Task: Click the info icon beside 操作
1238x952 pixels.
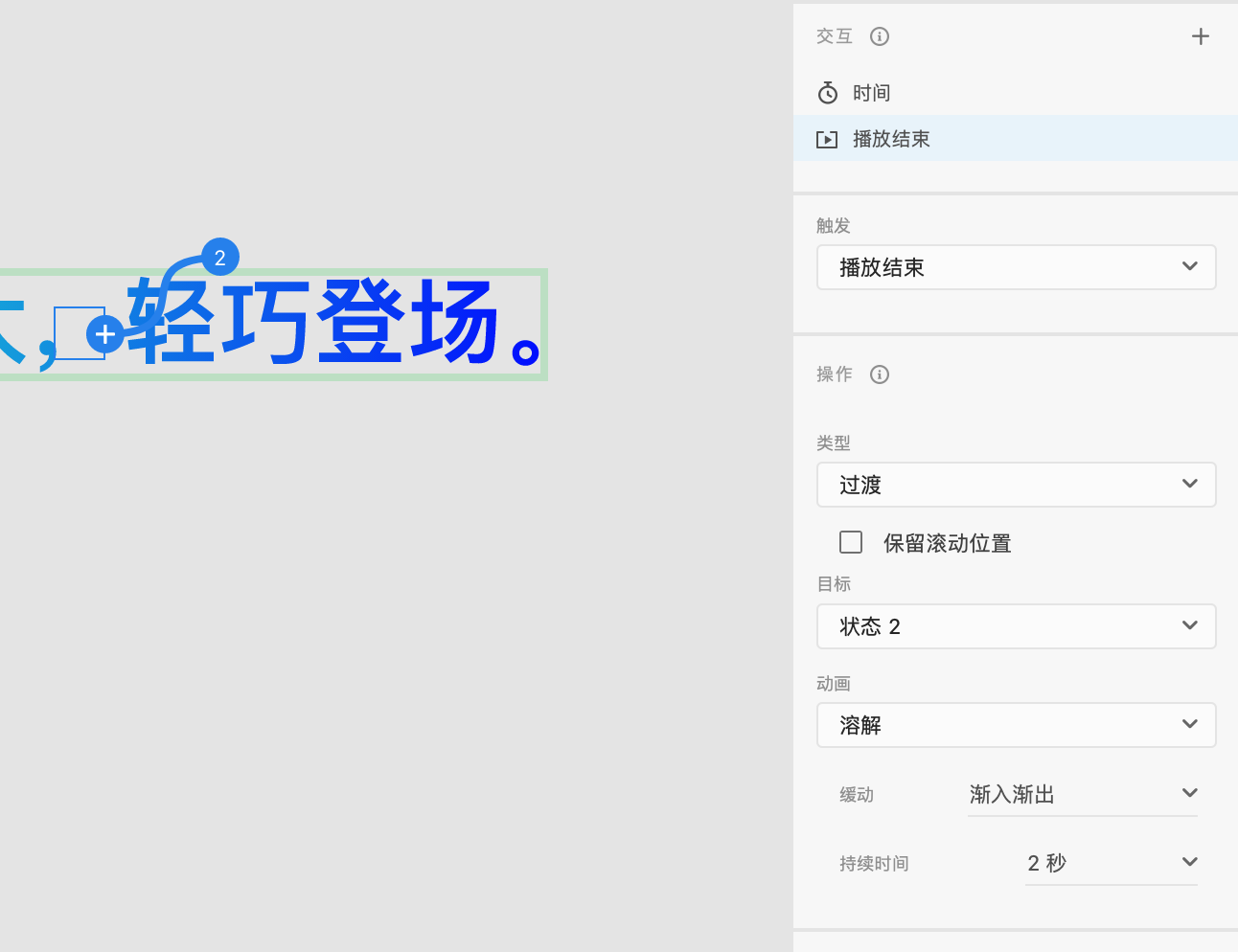Action: click(x=879, y=374)
